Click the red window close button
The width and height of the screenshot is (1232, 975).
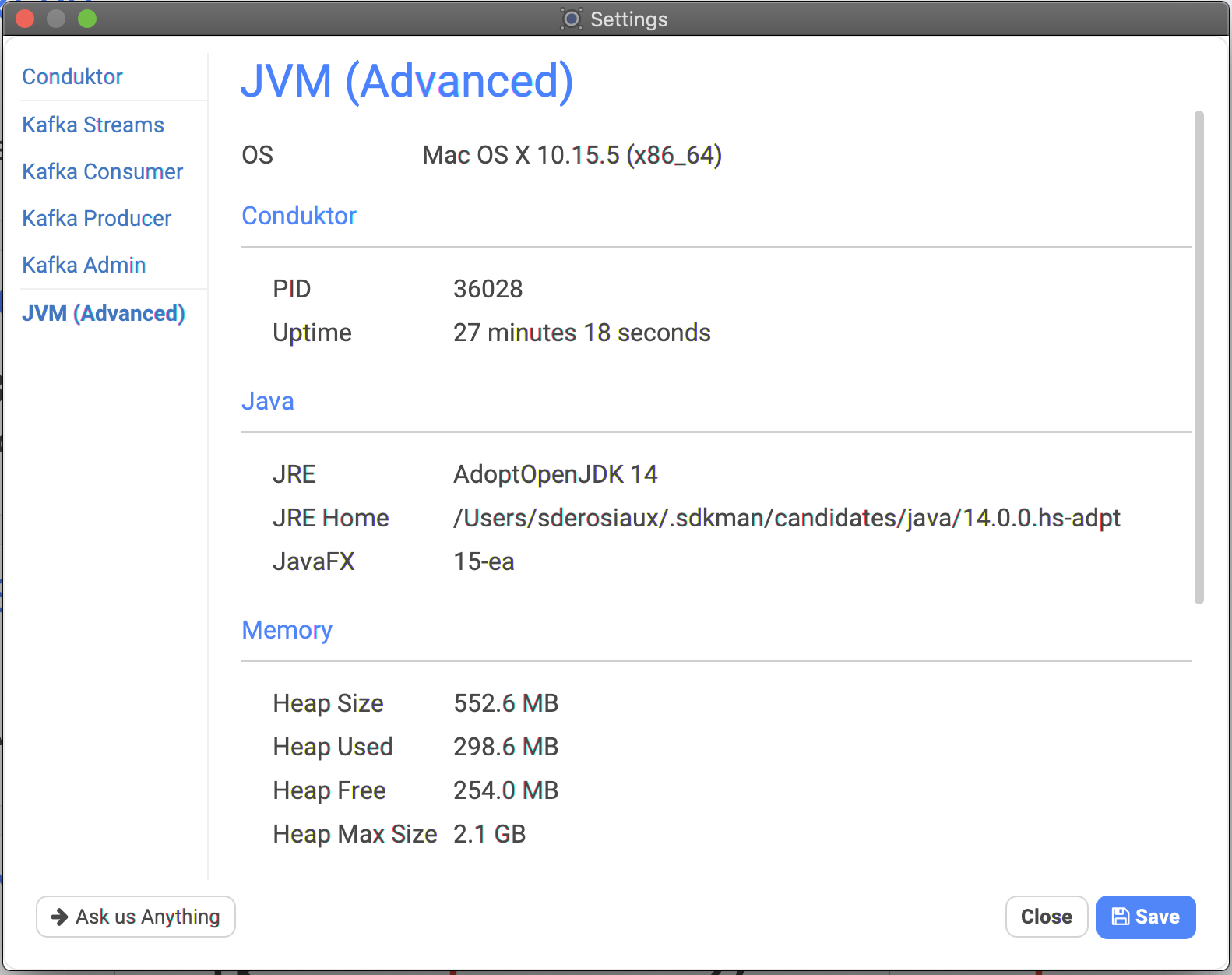[25, 19]
